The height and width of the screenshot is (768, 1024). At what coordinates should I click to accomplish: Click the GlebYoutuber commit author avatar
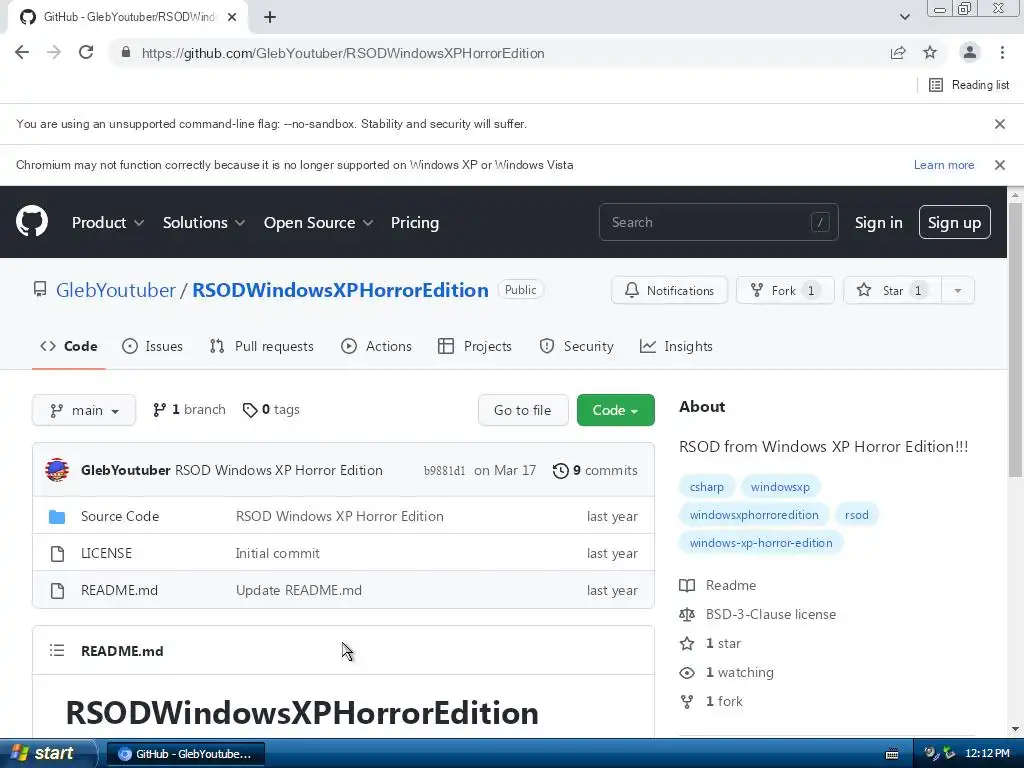(57, 470)
